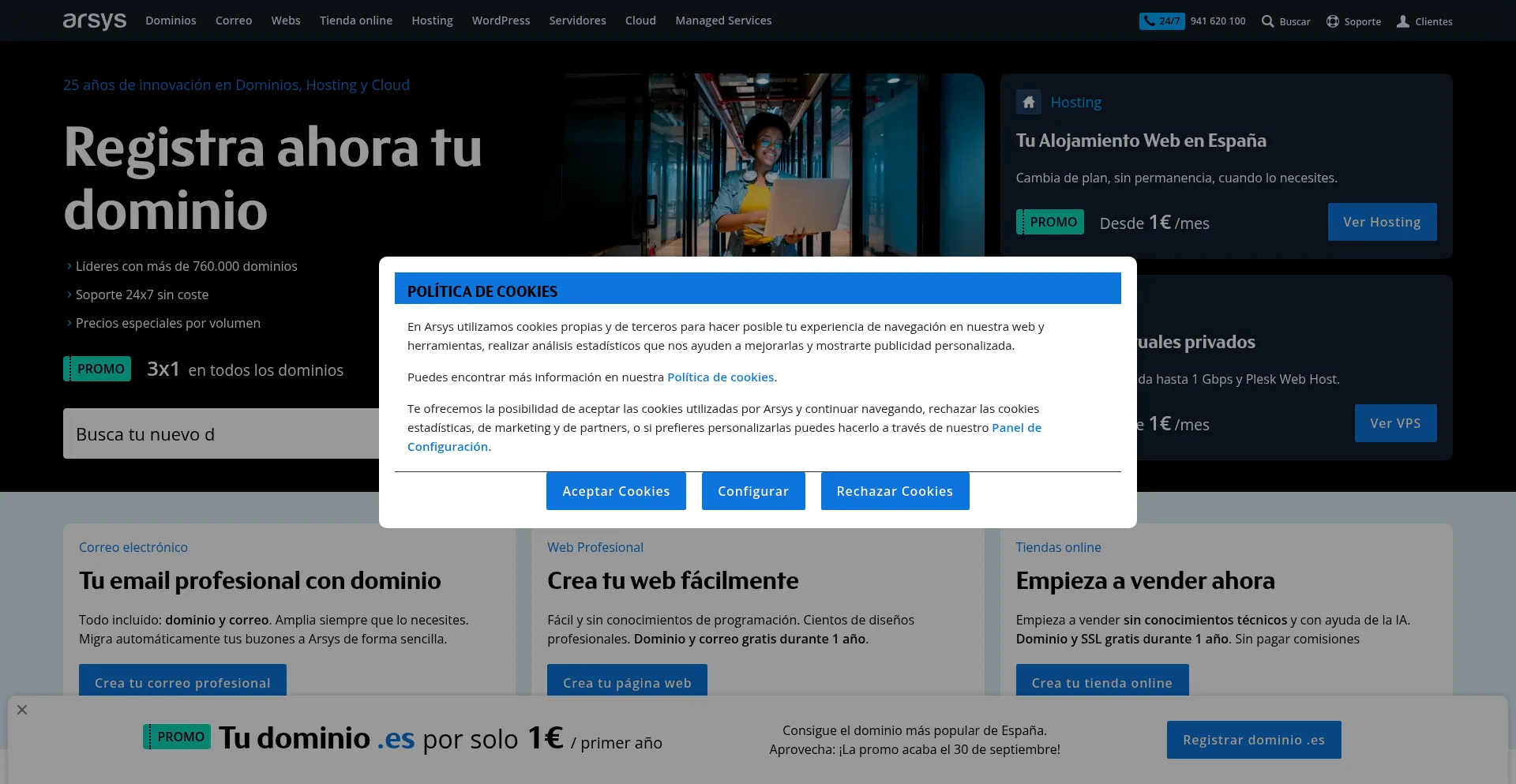This screenshot has height=784, width=1516.
Task: Click 'Empieza a vender ahora' heading
Action: pos(1145,581)
